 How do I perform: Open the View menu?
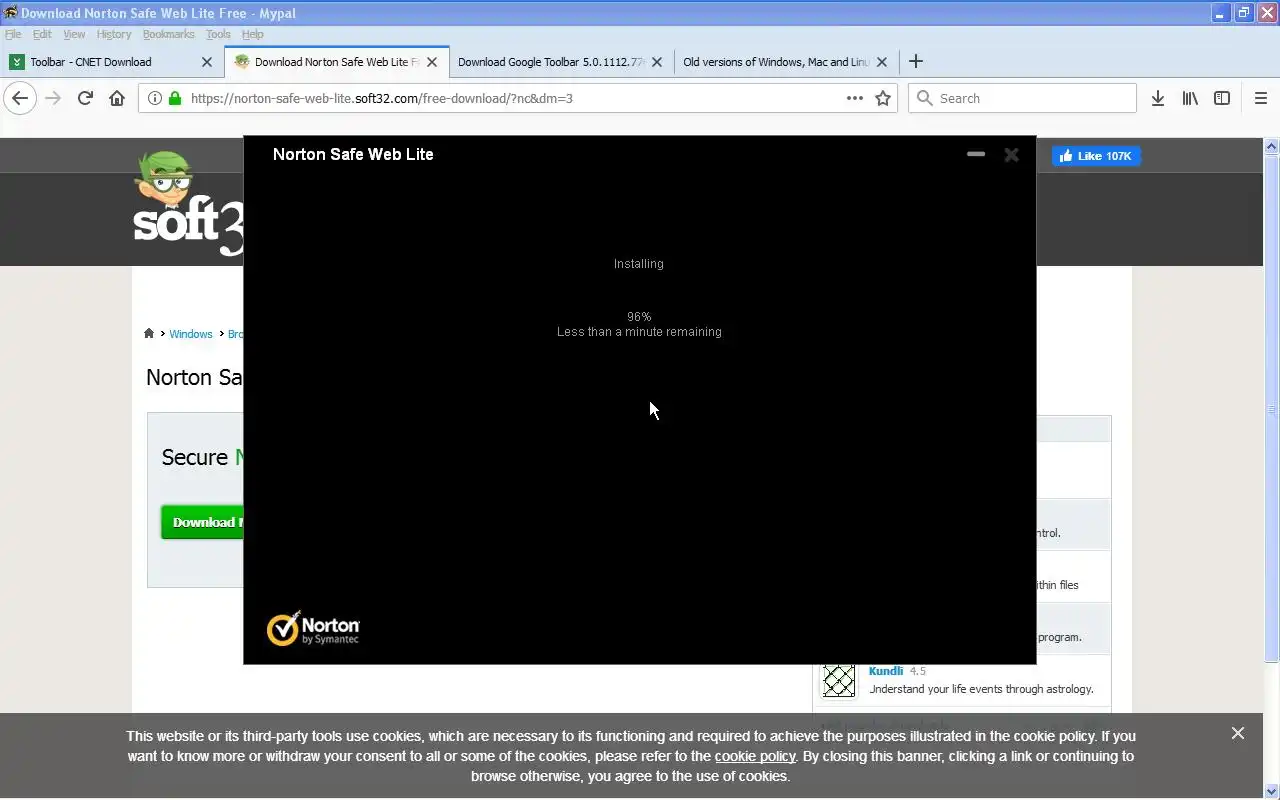click(74, 34)
